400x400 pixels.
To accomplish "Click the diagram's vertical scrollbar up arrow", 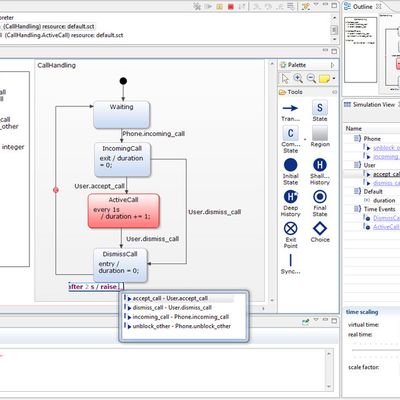I will click(272, 64).
